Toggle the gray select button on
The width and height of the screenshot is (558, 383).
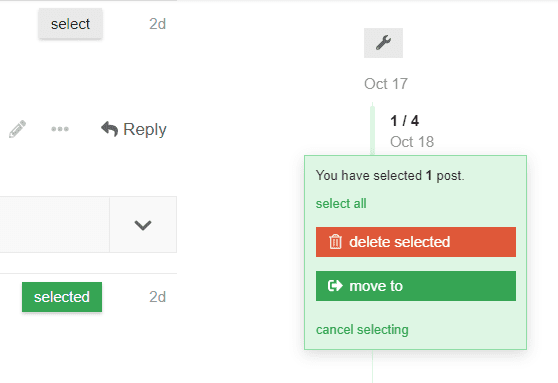(70, 24)
